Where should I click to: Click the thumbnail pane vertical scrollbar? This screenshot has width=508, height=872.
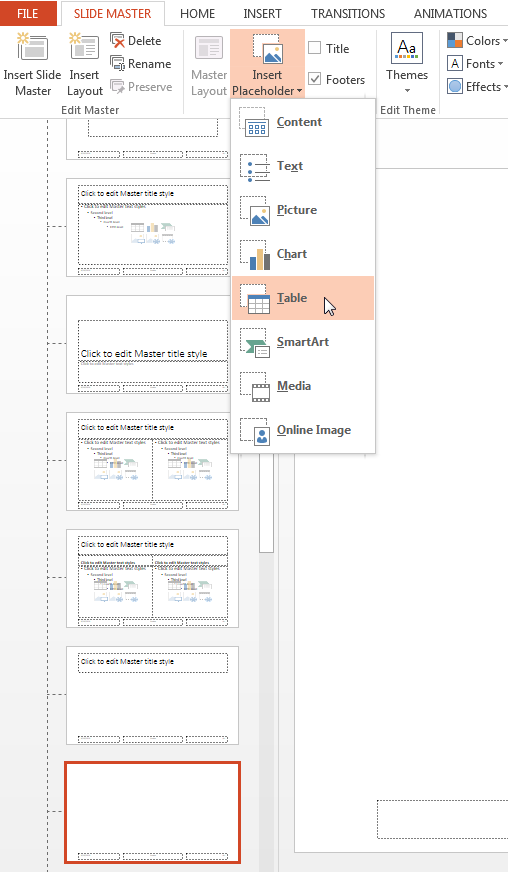267,503
